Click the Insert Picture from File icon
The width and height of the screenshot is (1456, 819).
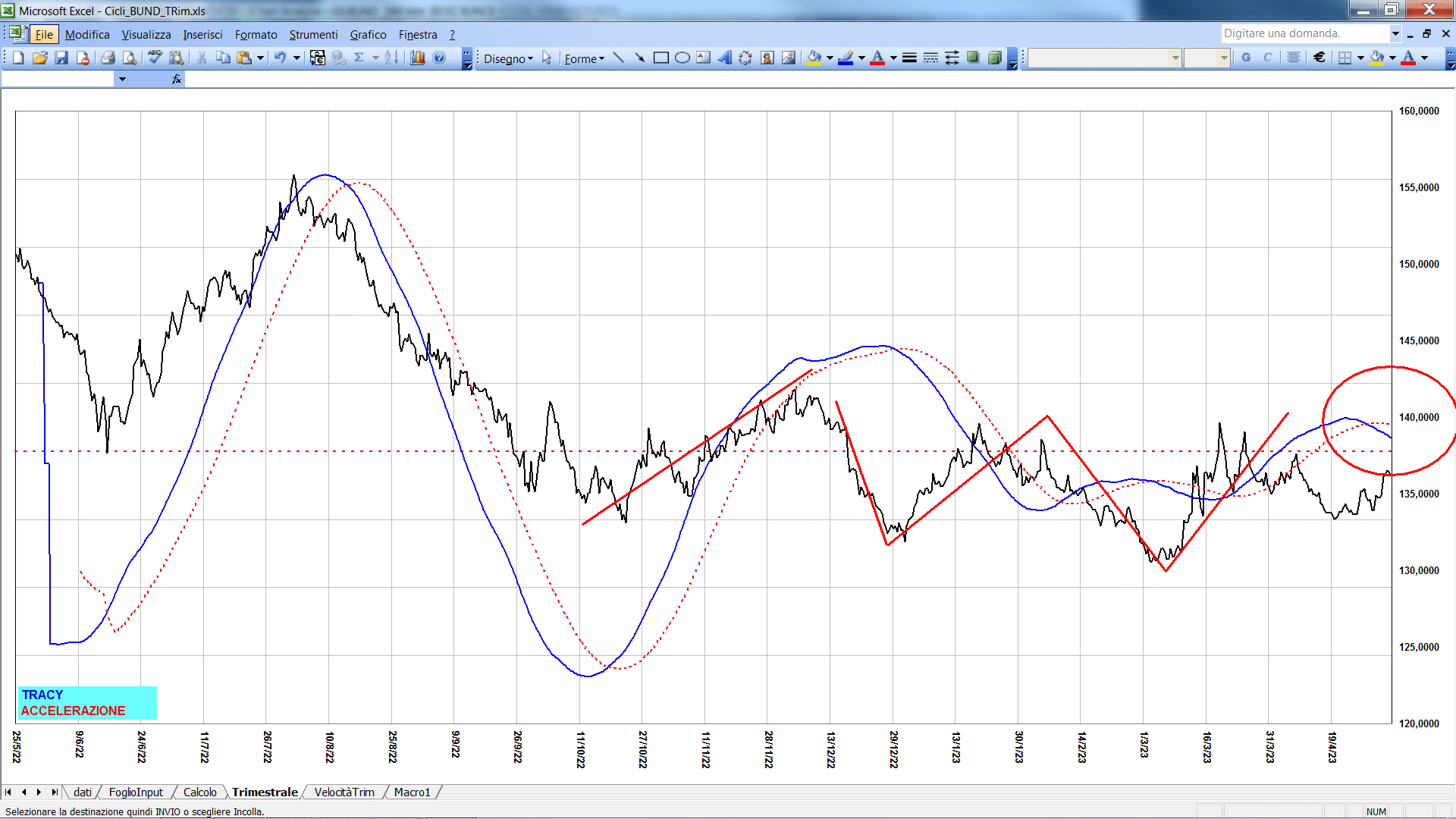[x=789, y=58]
